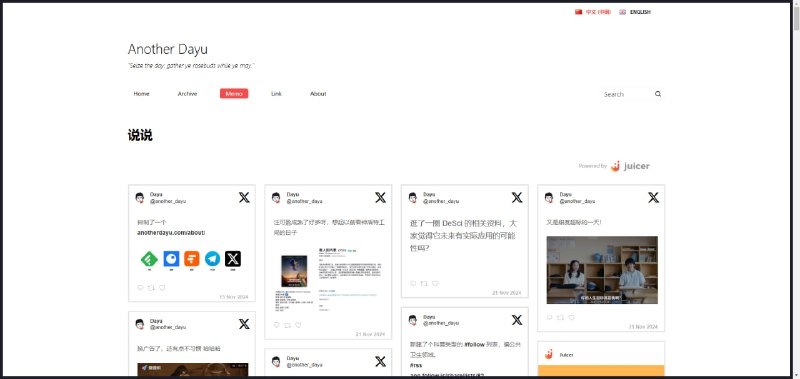Open the classroom photo thumbnail
Screen dimensions: 800x379
point(602,270)
